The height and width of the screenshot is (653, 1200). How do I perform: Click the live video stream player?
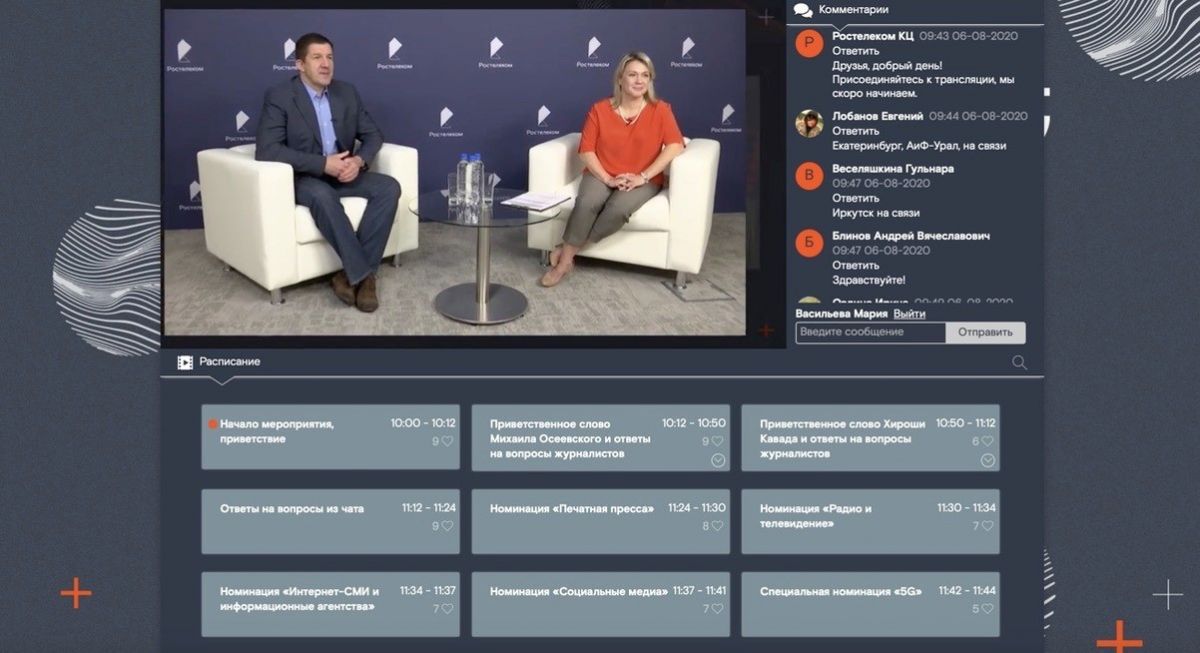455,172
